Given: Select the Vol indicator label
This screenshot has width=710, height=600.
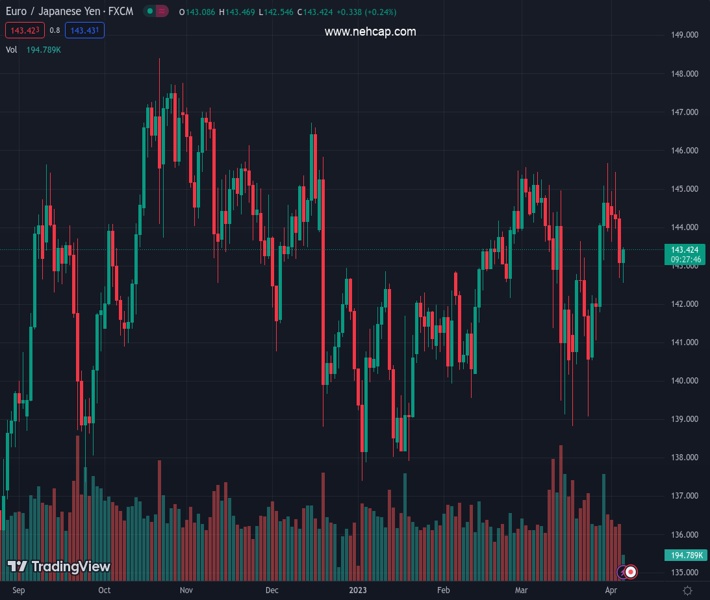Looking at the screenshot, I should coord(12,49).
